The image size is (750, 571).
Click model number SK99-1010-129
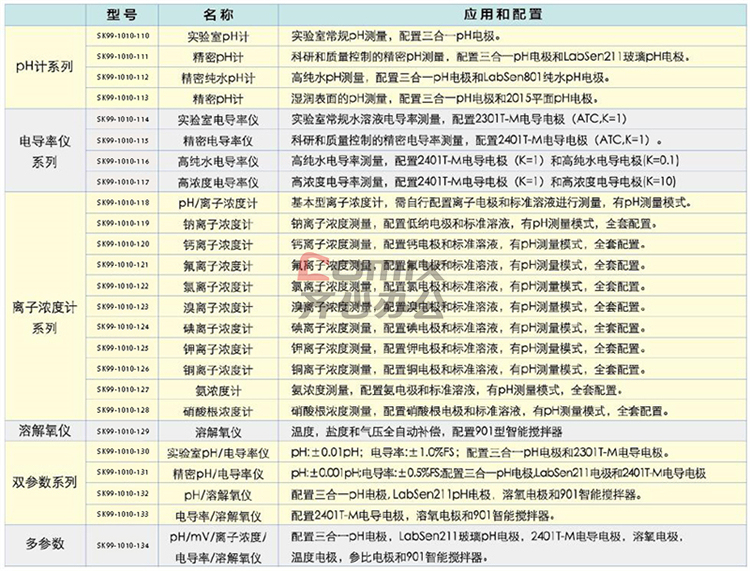[x=123, y=431]
